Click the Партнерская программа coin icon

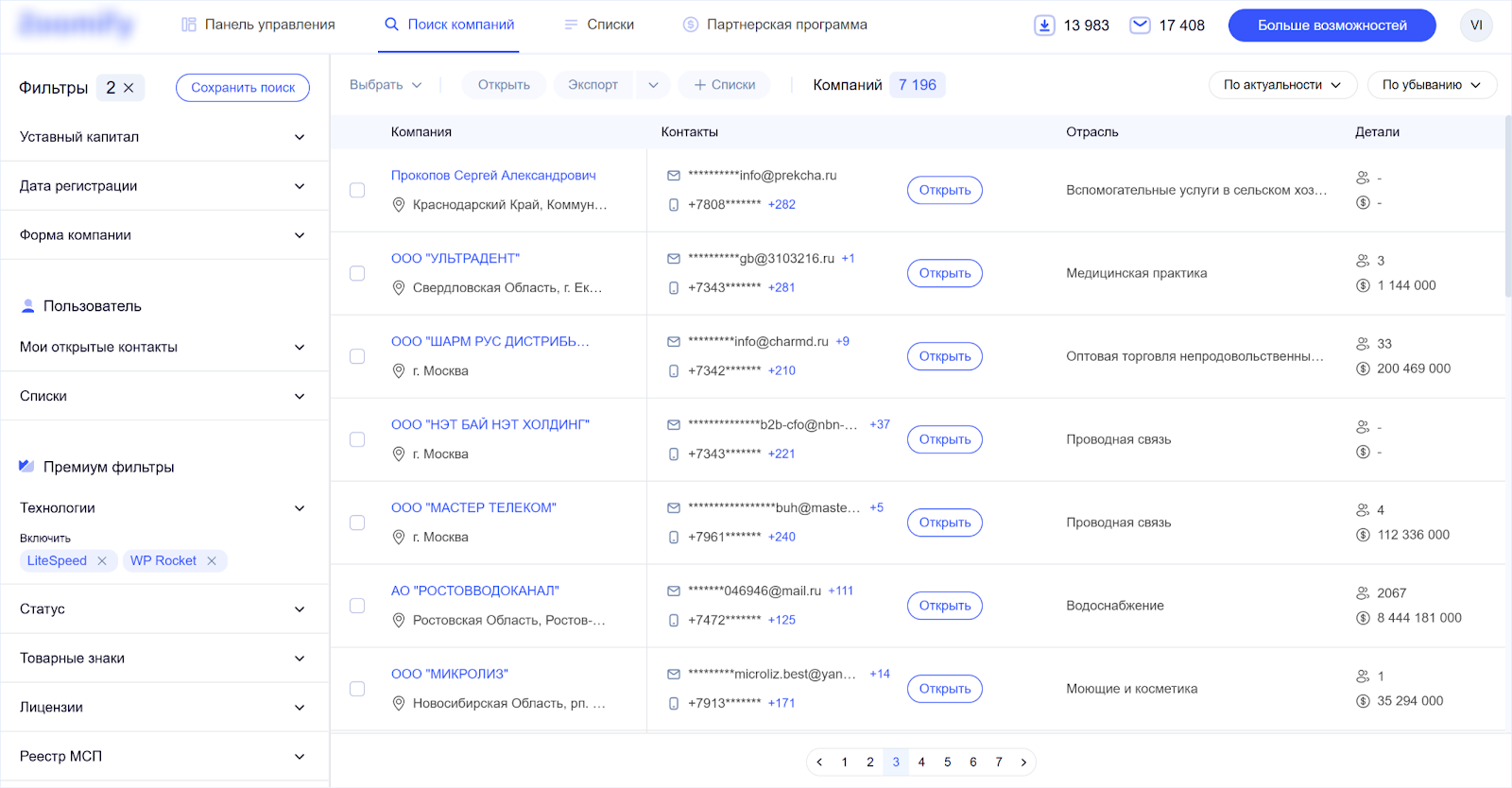(x=691, y=25)
